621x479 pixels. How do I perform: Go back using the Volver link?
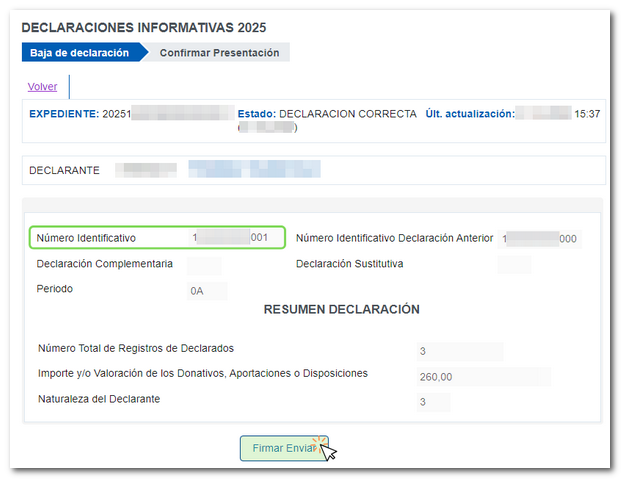tap(42, 87)
